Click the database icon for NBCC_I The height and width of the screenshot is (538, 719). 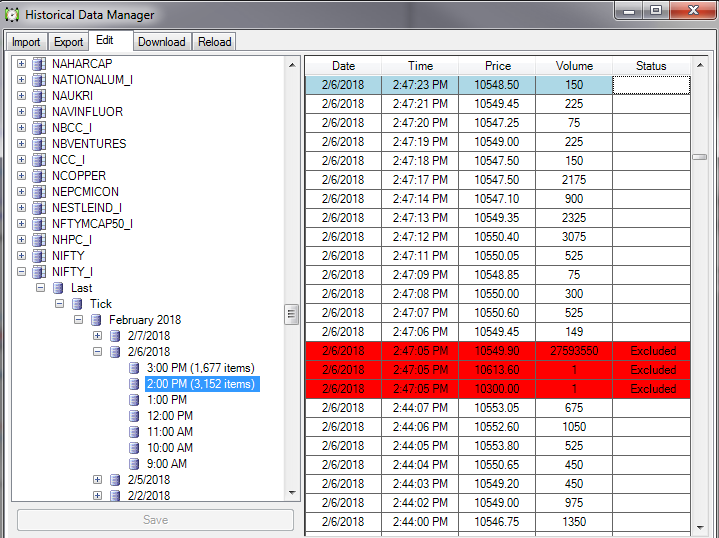tap(39, 128)
